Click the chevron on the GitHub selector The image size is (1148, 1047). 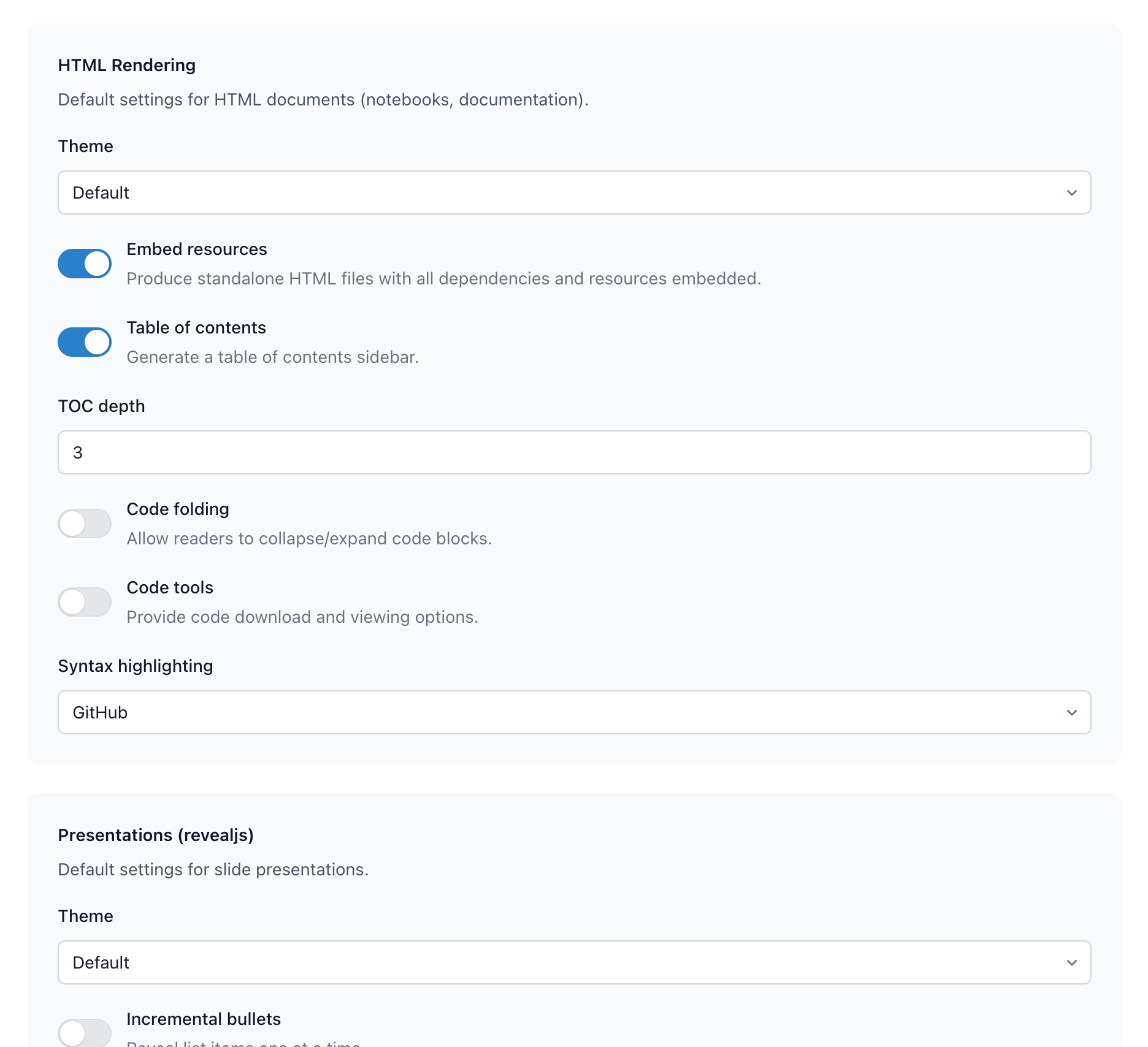[x=1071, y=712]
